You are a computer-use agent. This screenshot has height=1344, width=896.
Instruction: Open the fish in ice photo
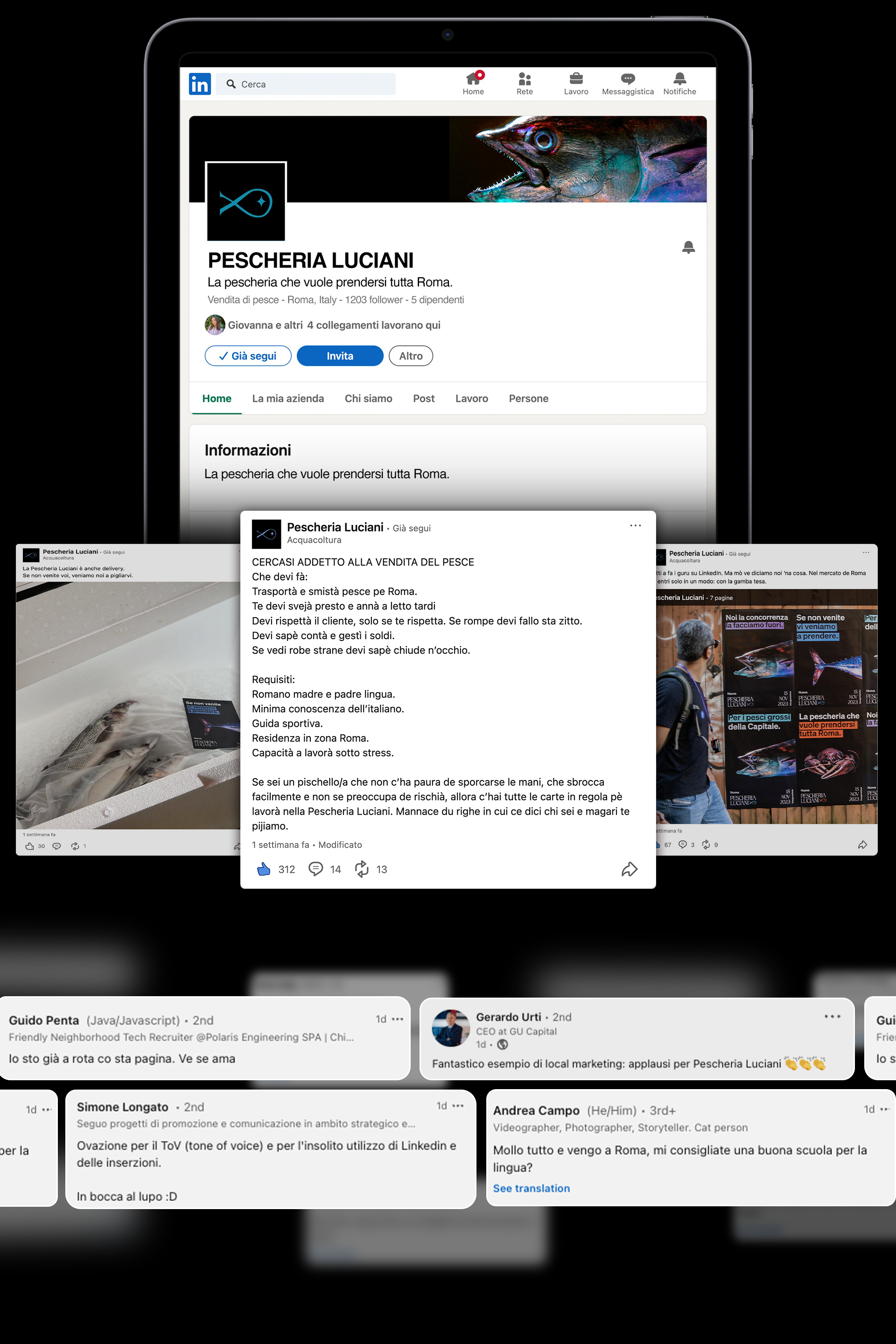tap(128, 705)
